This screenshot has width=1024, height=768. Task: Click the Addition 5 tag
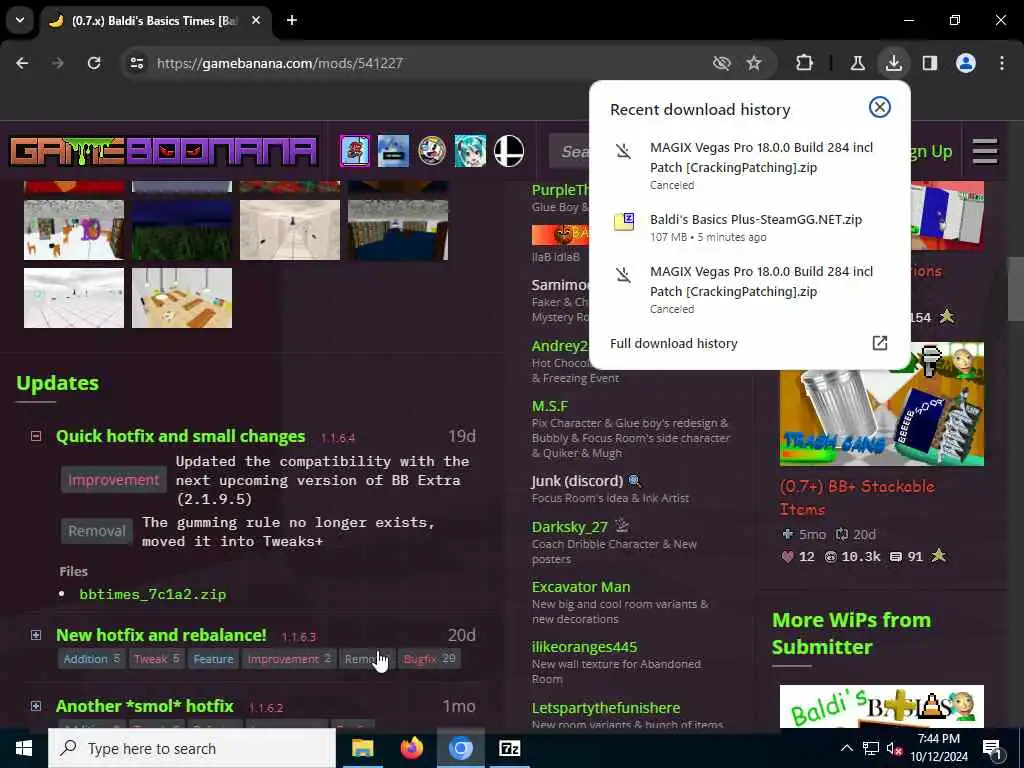[x=91, y=659]
